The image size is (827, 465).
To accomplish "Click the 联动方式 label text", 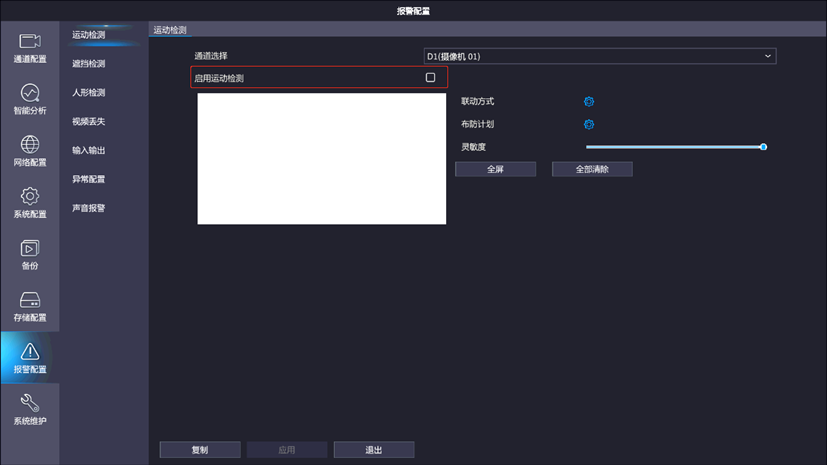I will tap(477, 101).
